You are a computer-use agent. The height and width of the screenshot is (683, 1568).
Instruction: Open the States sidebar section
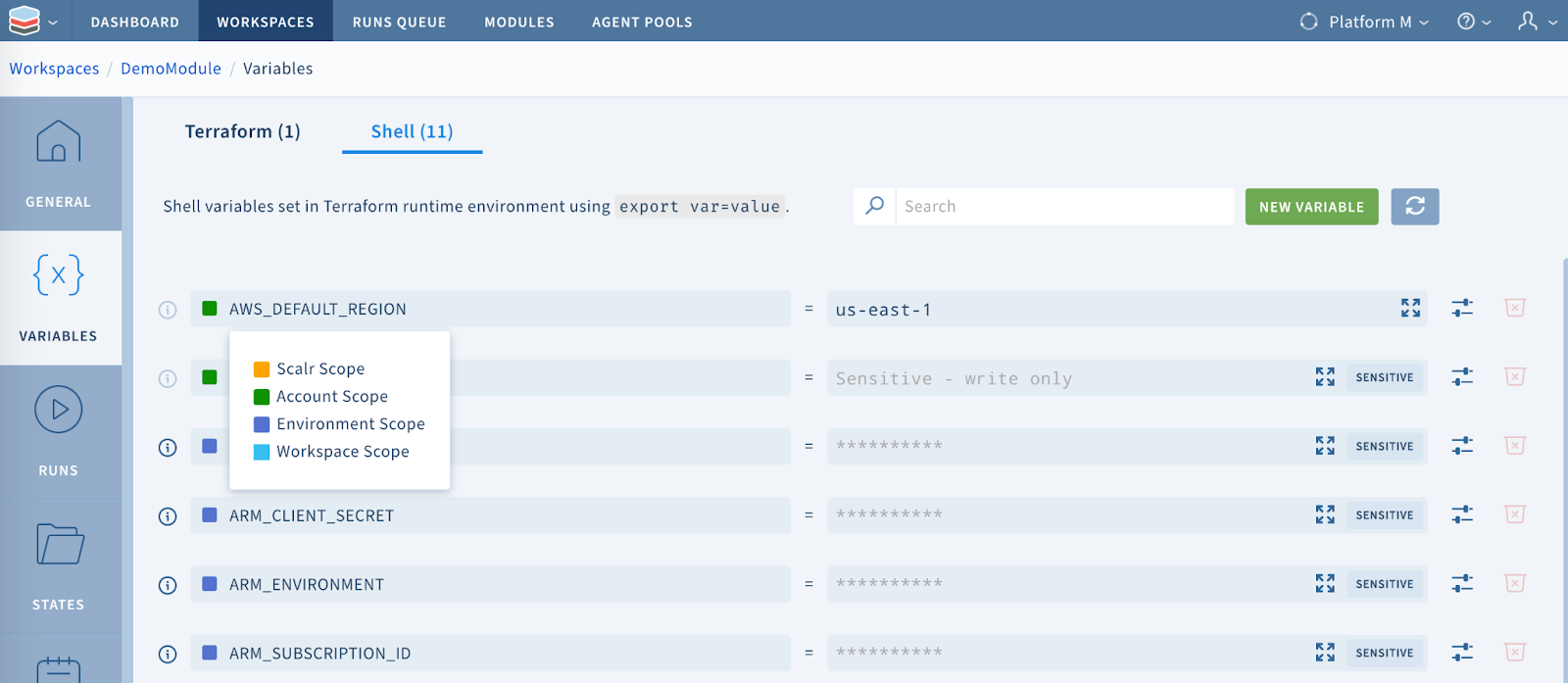click(x=59, y=566)
